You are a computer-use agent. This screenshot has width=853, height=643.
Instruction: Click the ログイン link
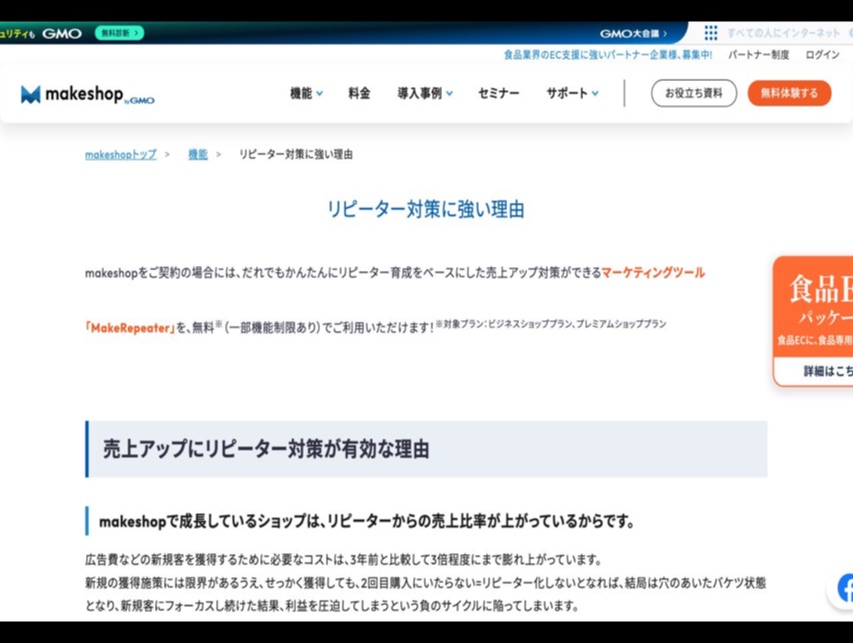(x=822, y=55)
